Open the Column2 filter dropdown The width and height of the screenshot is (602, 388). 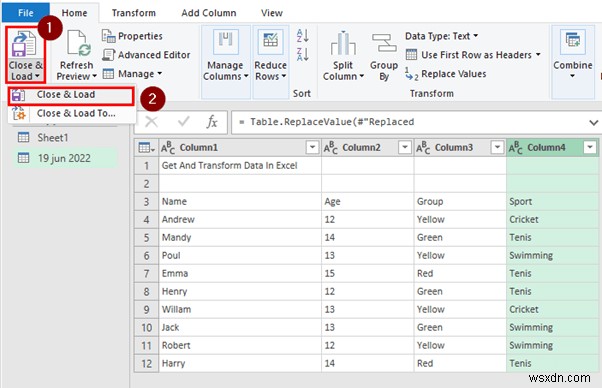tap(405, 147)
